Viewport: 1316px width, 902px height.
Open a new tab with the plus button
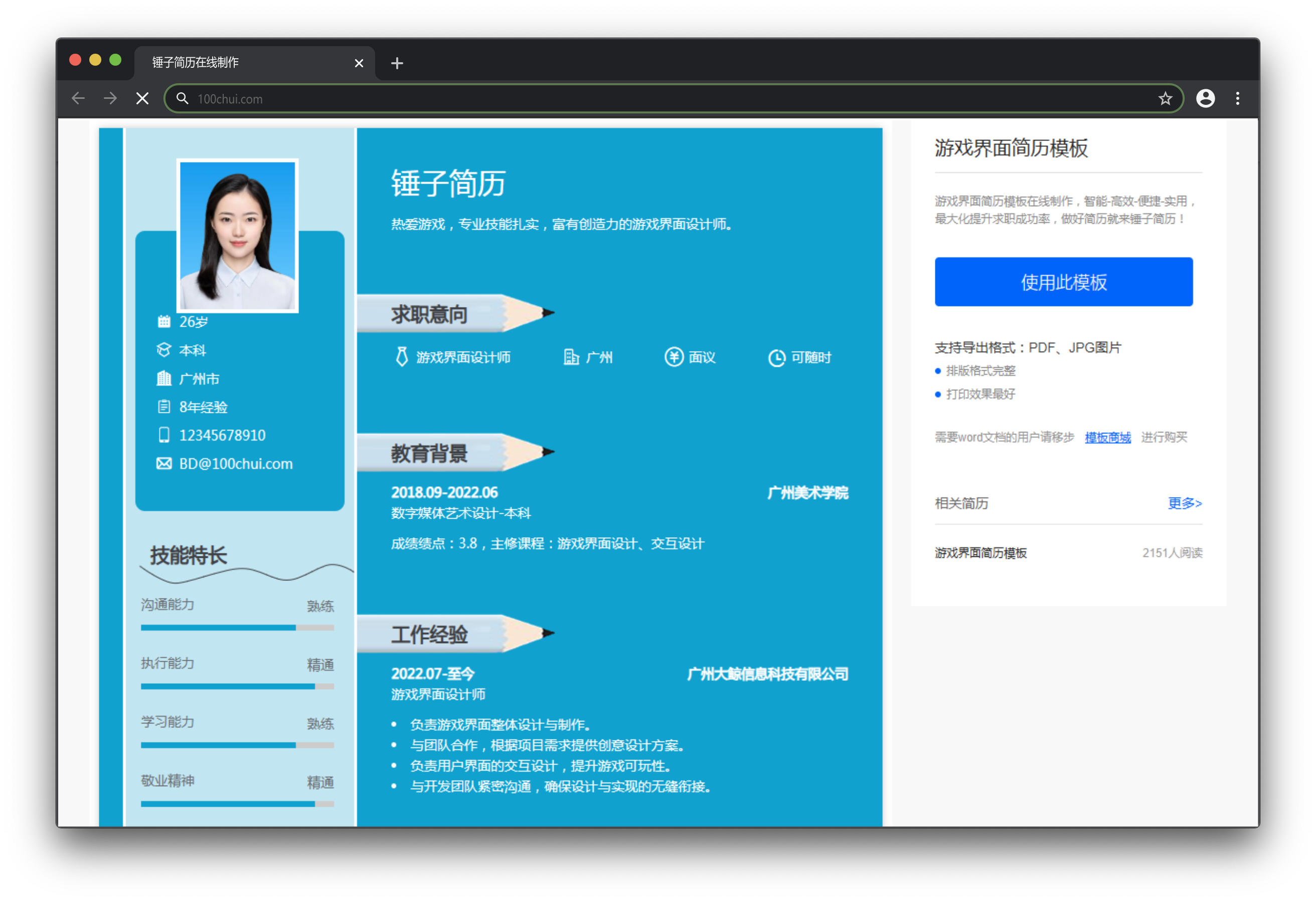coord(397,63)
